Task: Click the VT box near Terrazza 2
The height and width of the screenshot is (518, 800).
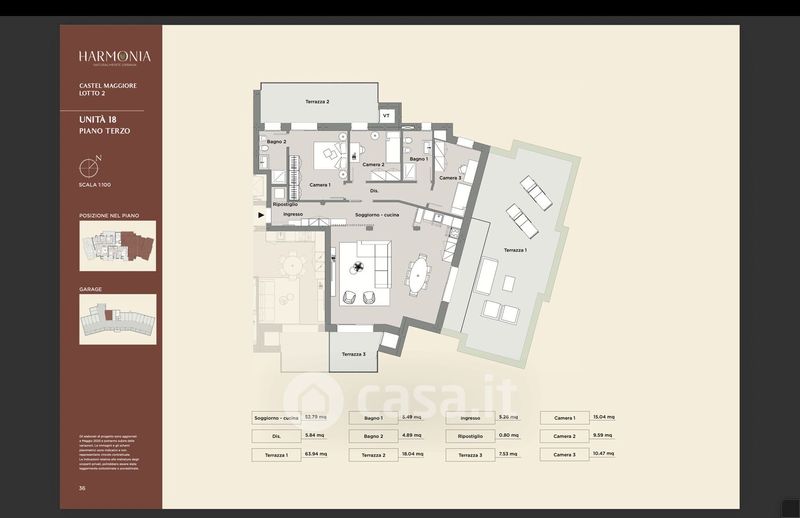Action: point(387,116)
